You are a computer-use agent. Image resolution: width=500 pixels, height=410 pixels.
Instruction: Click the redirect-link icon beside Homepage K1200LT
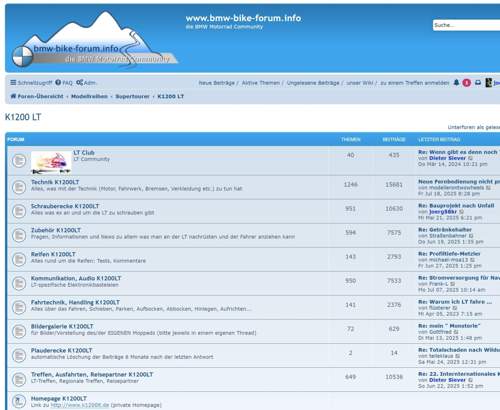[19, 401]
